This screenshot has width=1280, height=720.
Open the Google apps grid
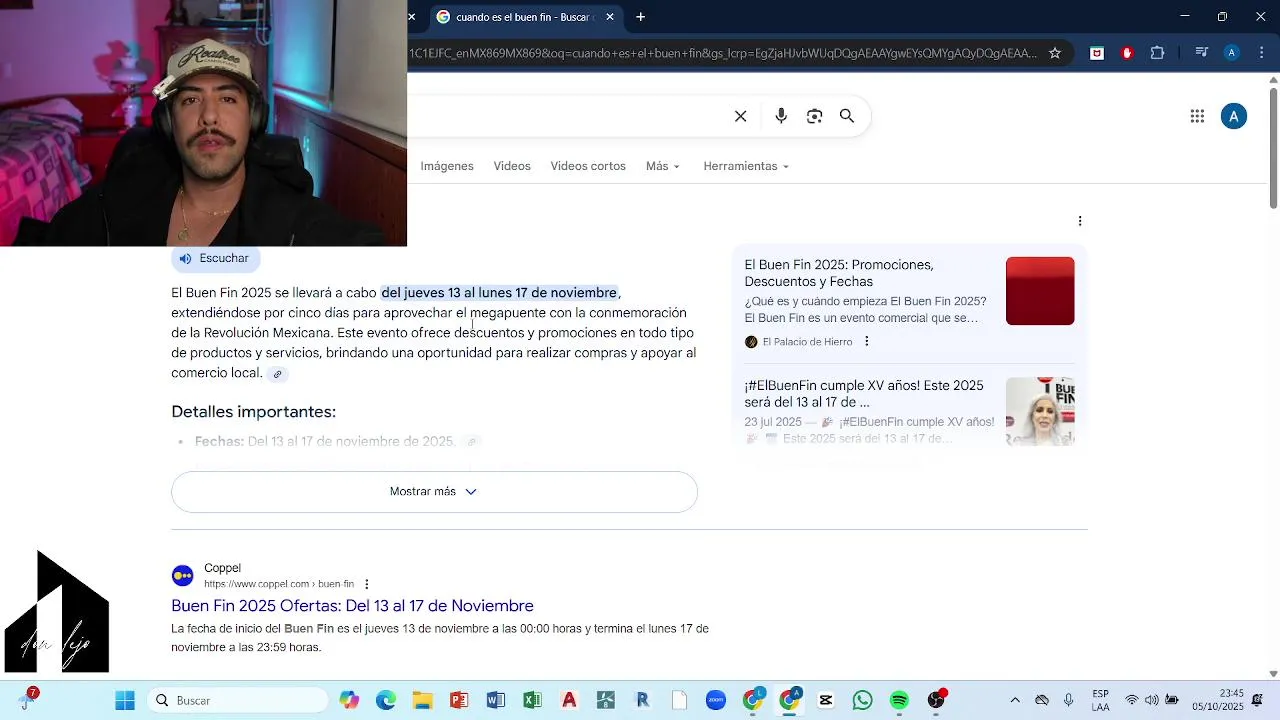(1197, 116)
